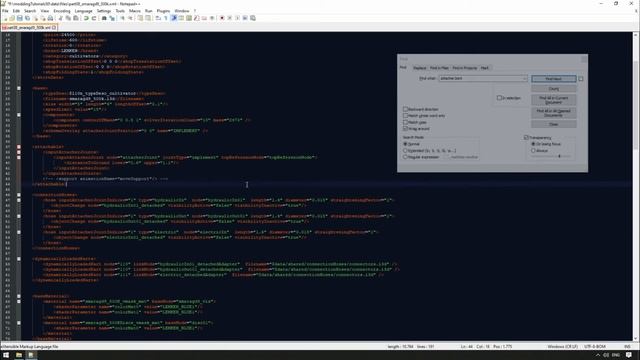640x360 pixels.
Task: Click the Save All toolbar icon
Action: point(27,18)
